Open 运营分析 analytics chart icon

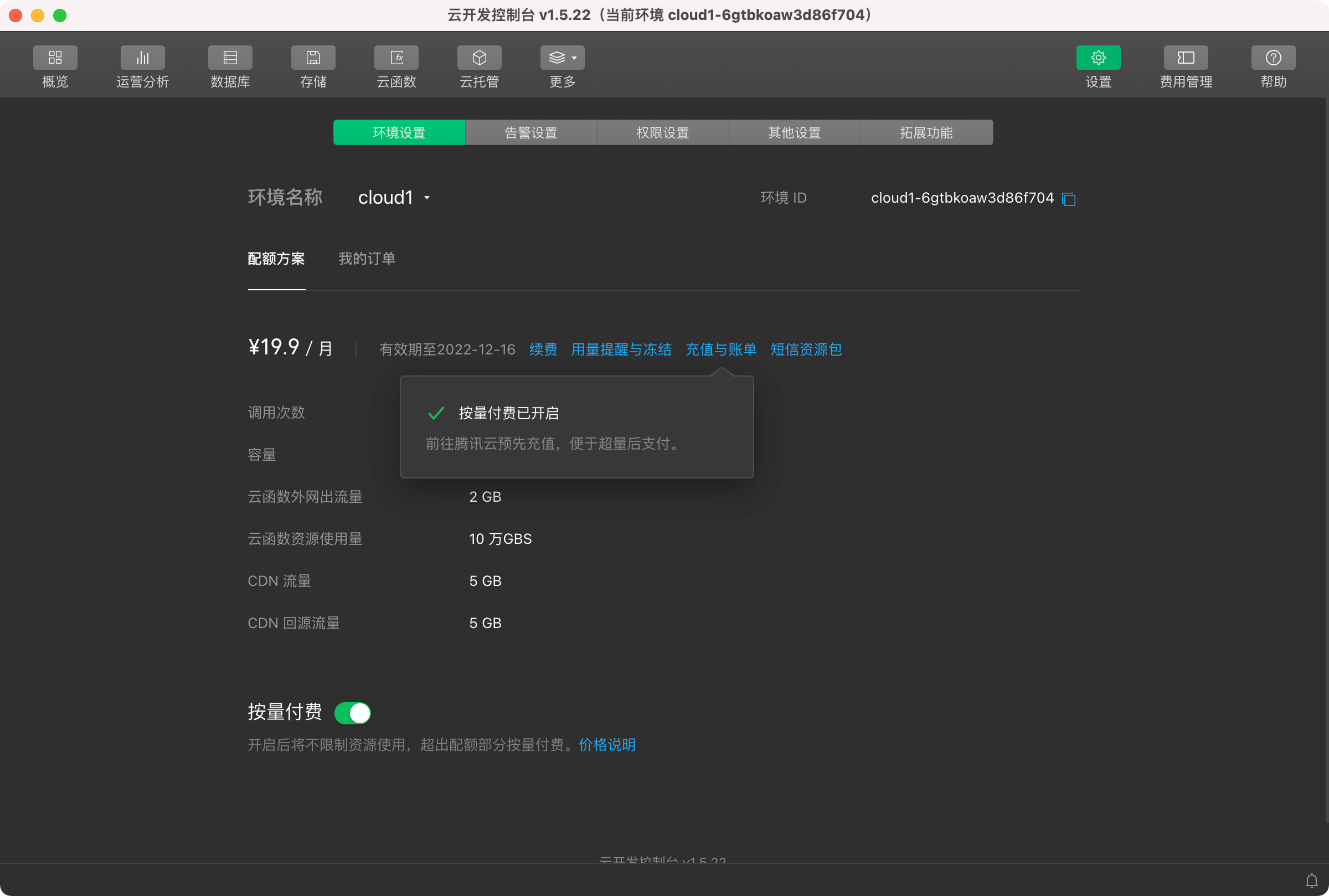142,58
